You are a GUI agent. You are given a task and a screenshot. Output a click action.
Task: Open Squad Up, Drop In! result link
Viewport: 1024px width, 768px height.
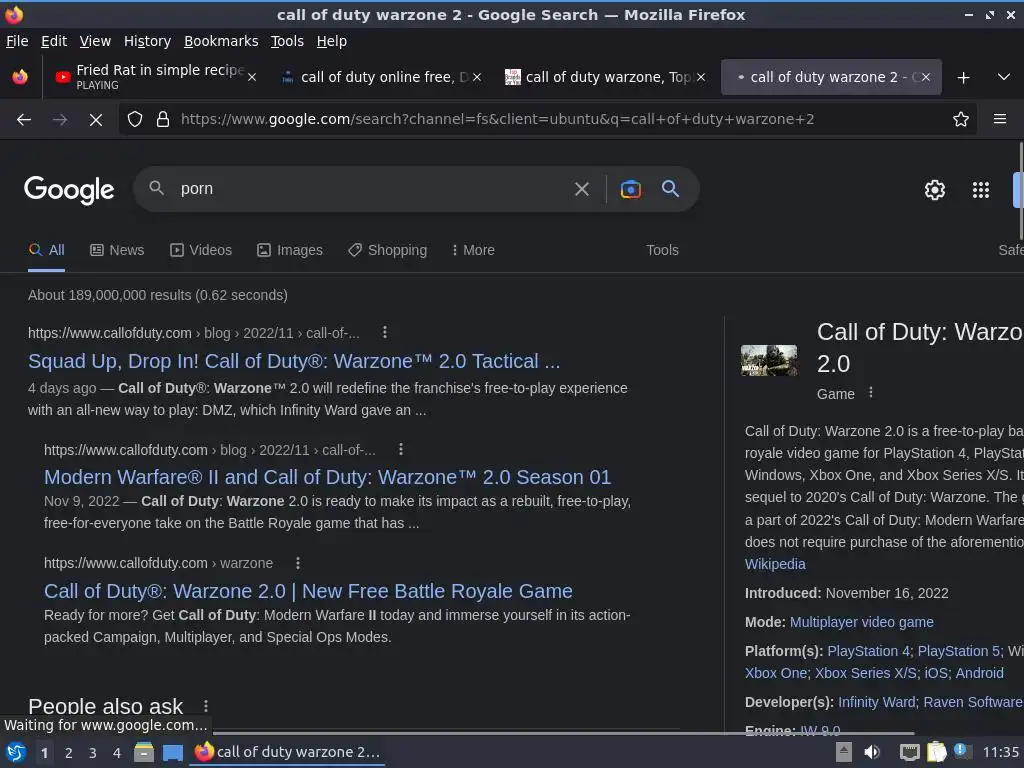tap(294, 361)
